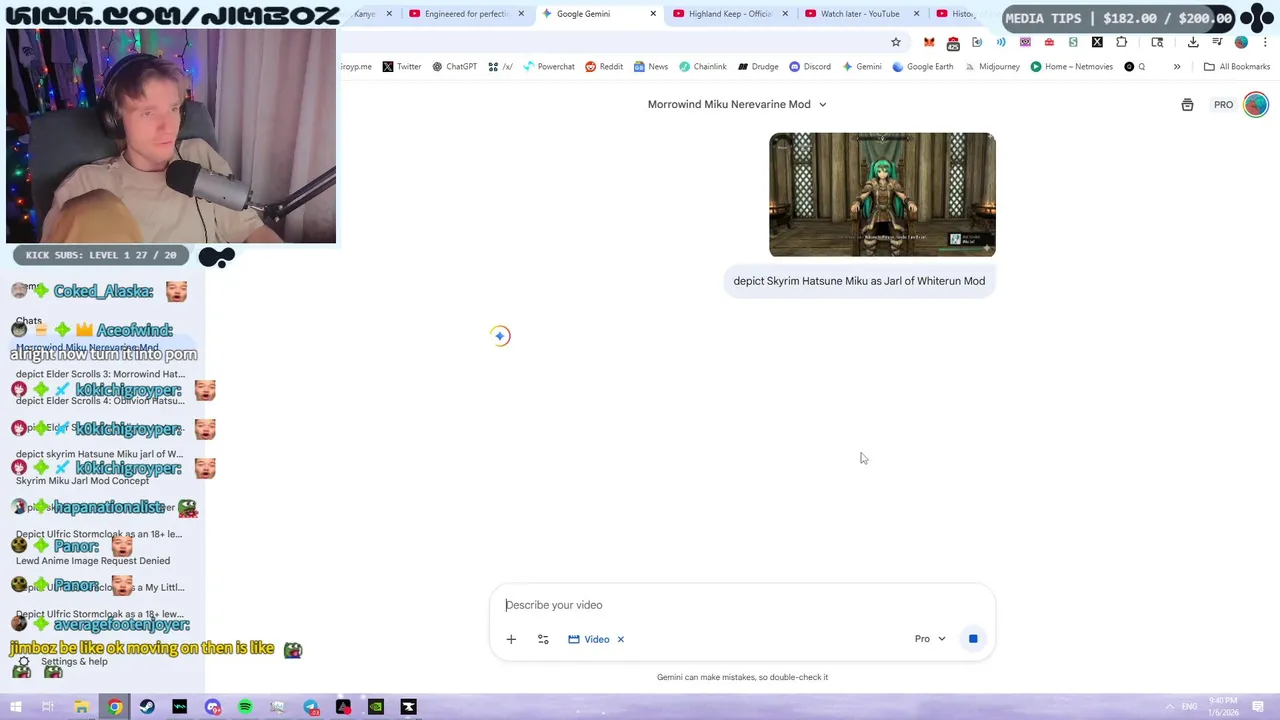Open Lewd Anime Image Request Denied chat
Image resolution: width=1280 pixels, height=720 pixels.
tap(93, 561)
